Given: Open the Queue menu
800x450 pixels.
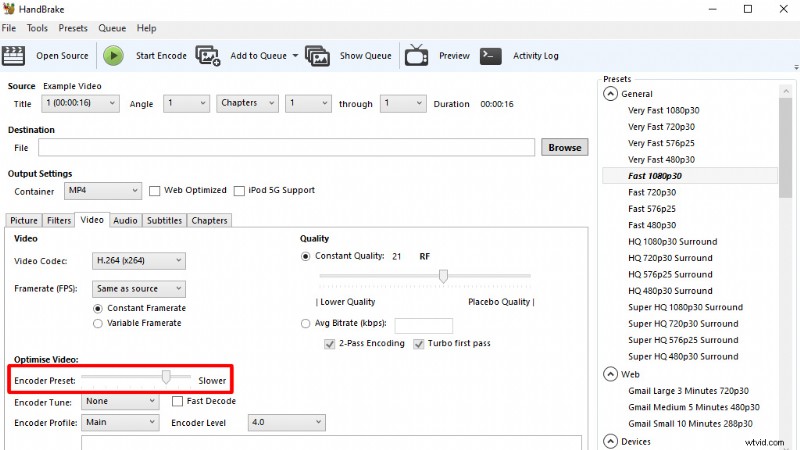Looking at the screenshot, I should click(112, 28).
